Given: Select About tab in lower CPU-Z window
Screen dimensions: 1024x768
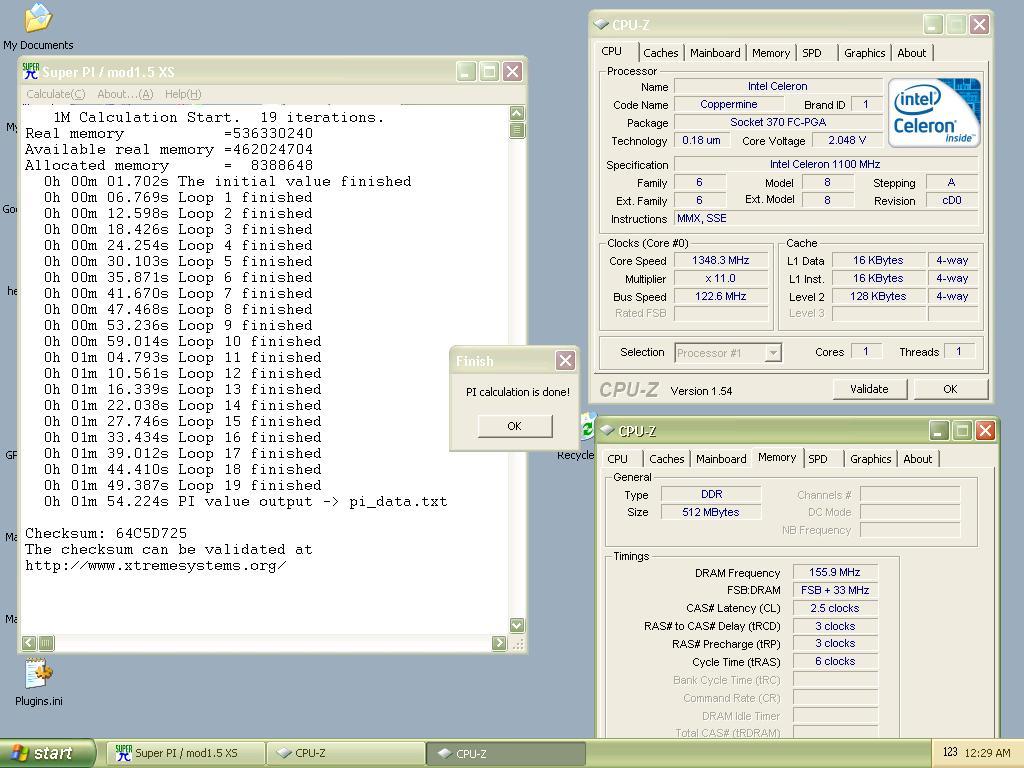Looking at the screenshot, I should coord(917,459).
